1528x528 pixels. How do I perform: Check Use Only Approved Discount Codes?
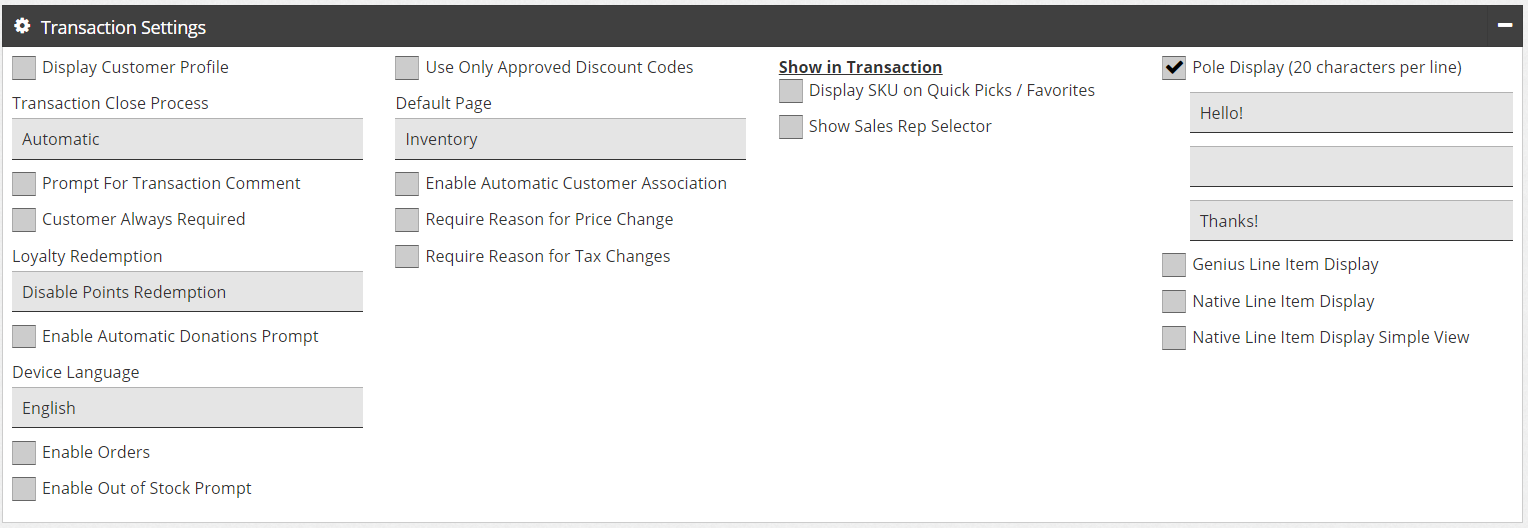[x=407, y=68]
